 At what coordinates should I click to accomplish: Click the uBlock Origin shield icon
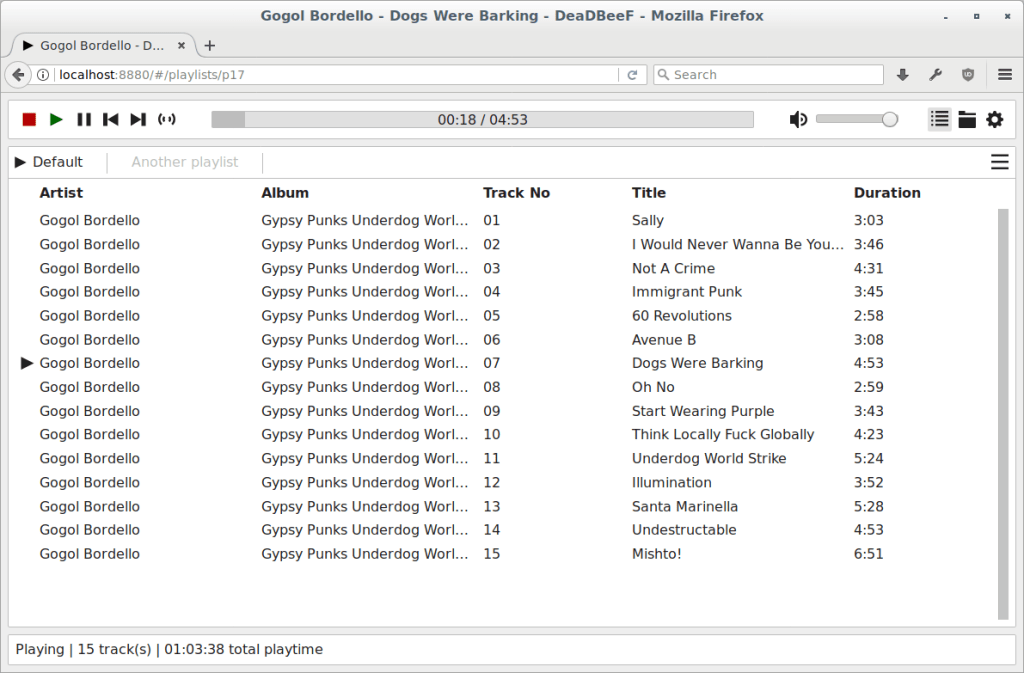968,74
